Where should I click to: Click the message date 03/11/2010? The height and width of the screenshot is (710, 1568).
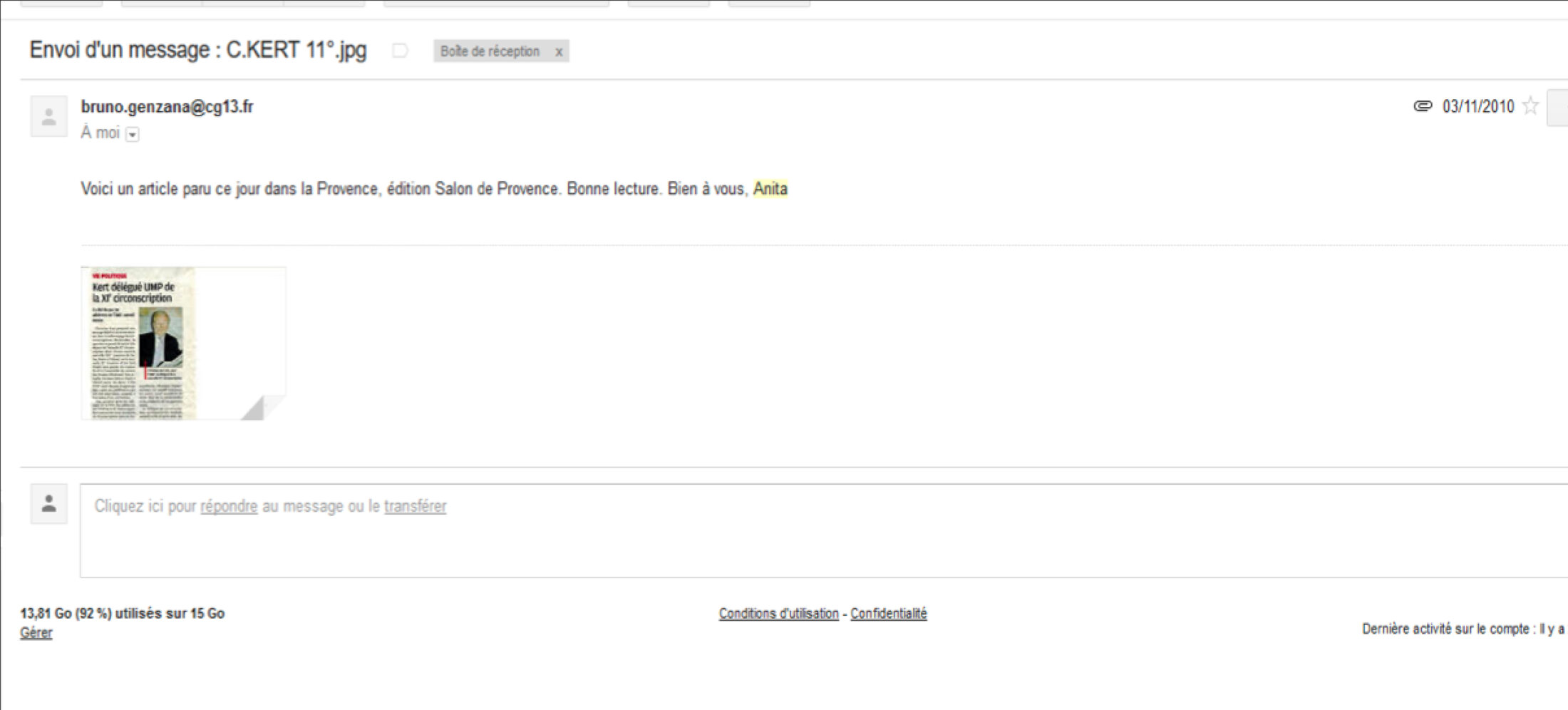pos(1477,107)
